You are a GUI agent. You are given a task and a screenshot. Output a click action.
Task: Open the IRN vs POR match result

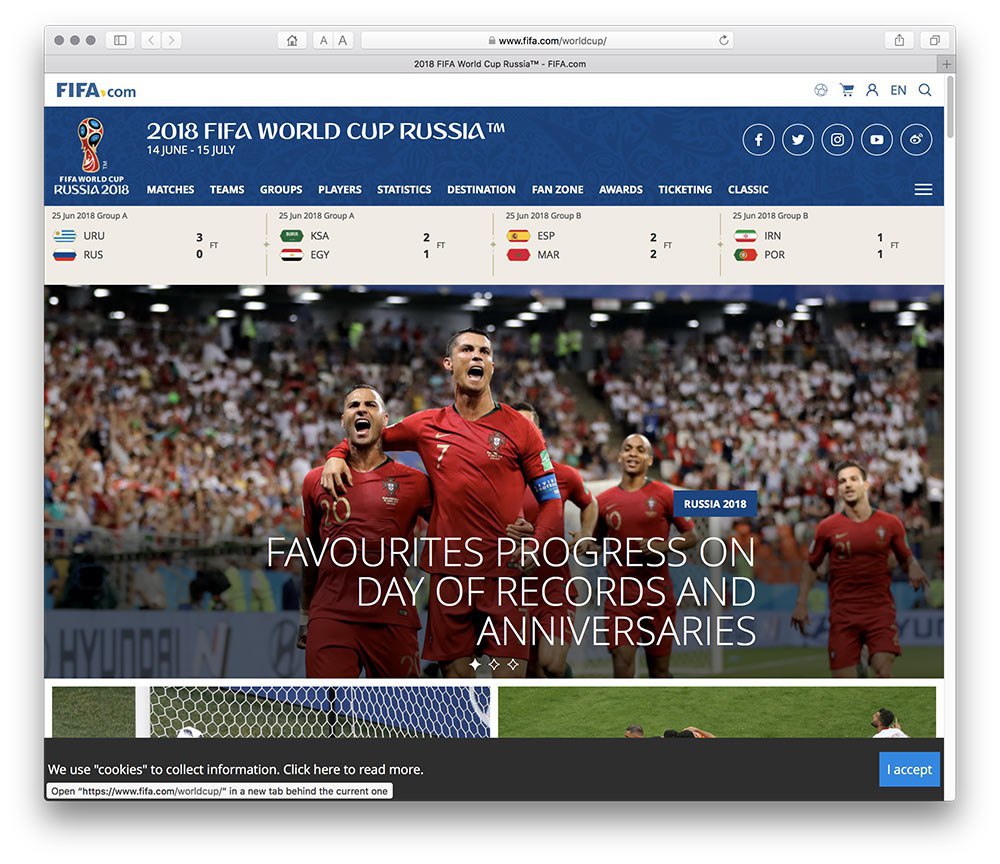click(x=832, y=244)
